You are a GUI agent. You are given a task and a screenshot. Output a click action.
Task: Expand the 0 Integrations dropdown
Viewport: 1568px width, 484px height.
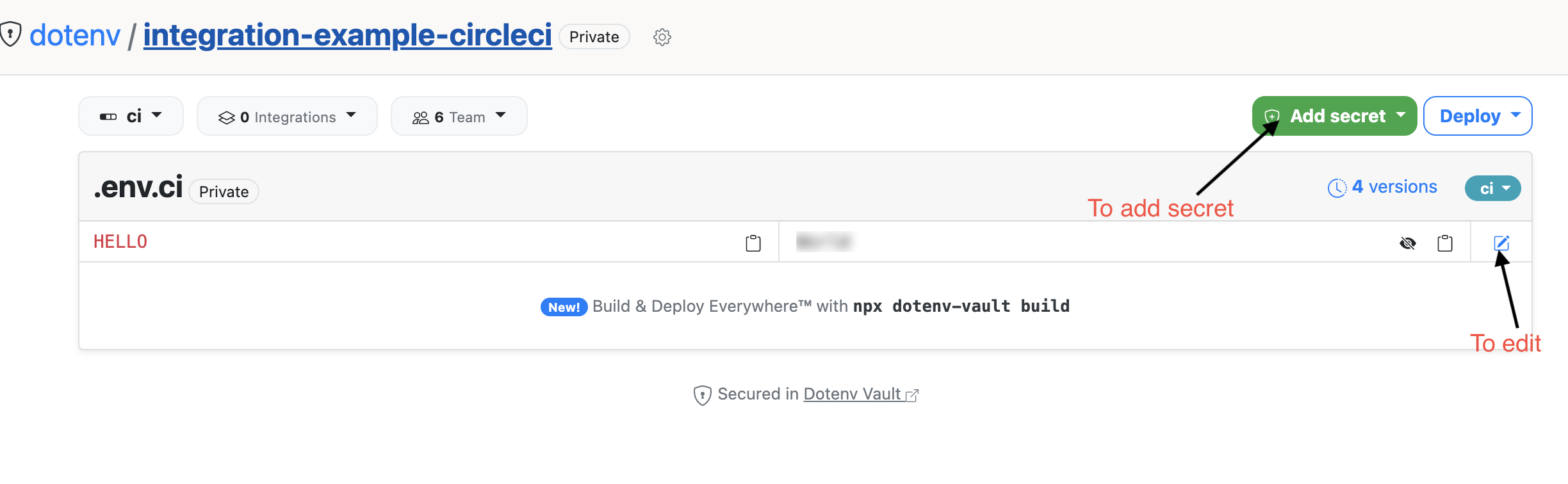(287, 116)
